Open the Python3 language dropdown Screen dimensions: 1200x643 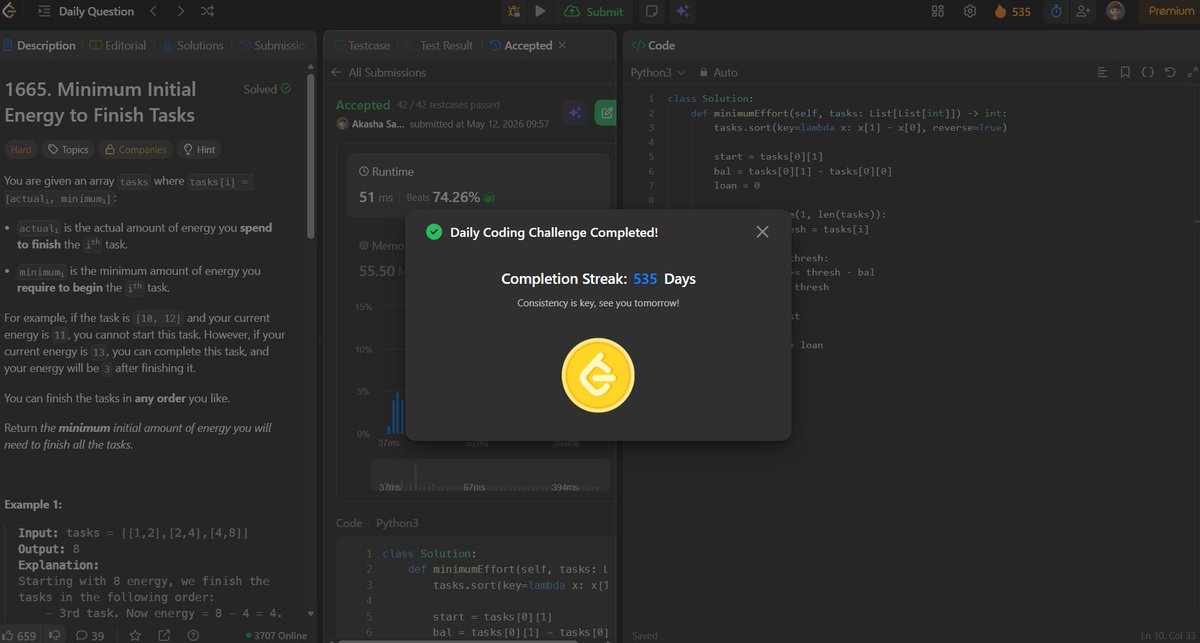tap(658, 72)
